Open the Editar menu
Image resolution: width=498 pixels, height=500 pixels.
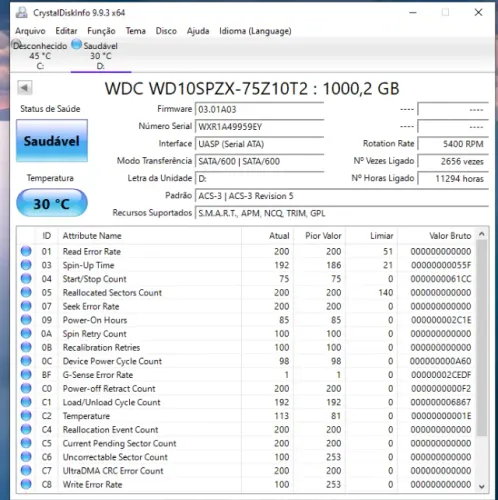point(66,31)
